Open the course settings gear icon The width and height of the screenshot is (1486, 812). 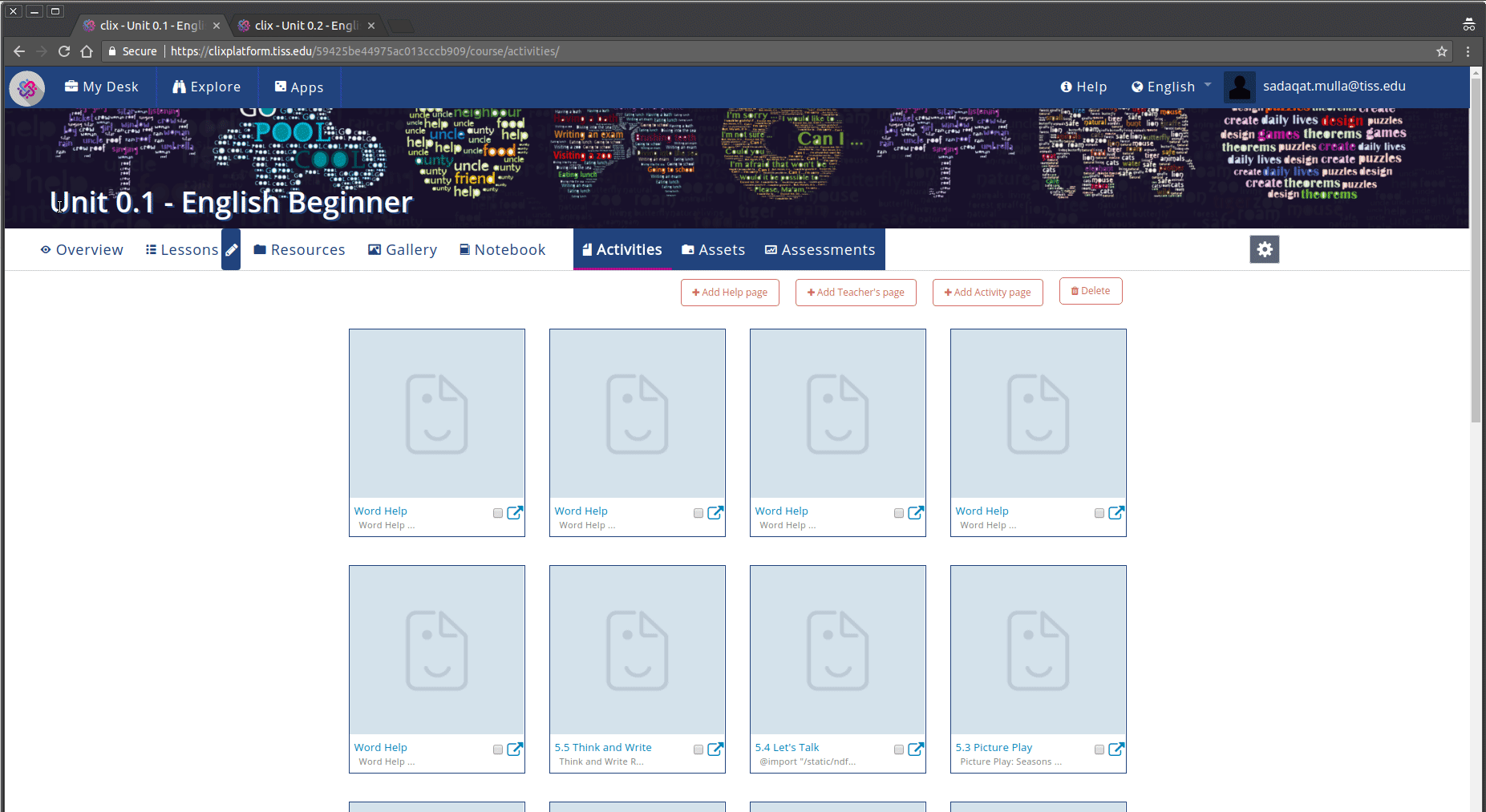coord(1264,249)
